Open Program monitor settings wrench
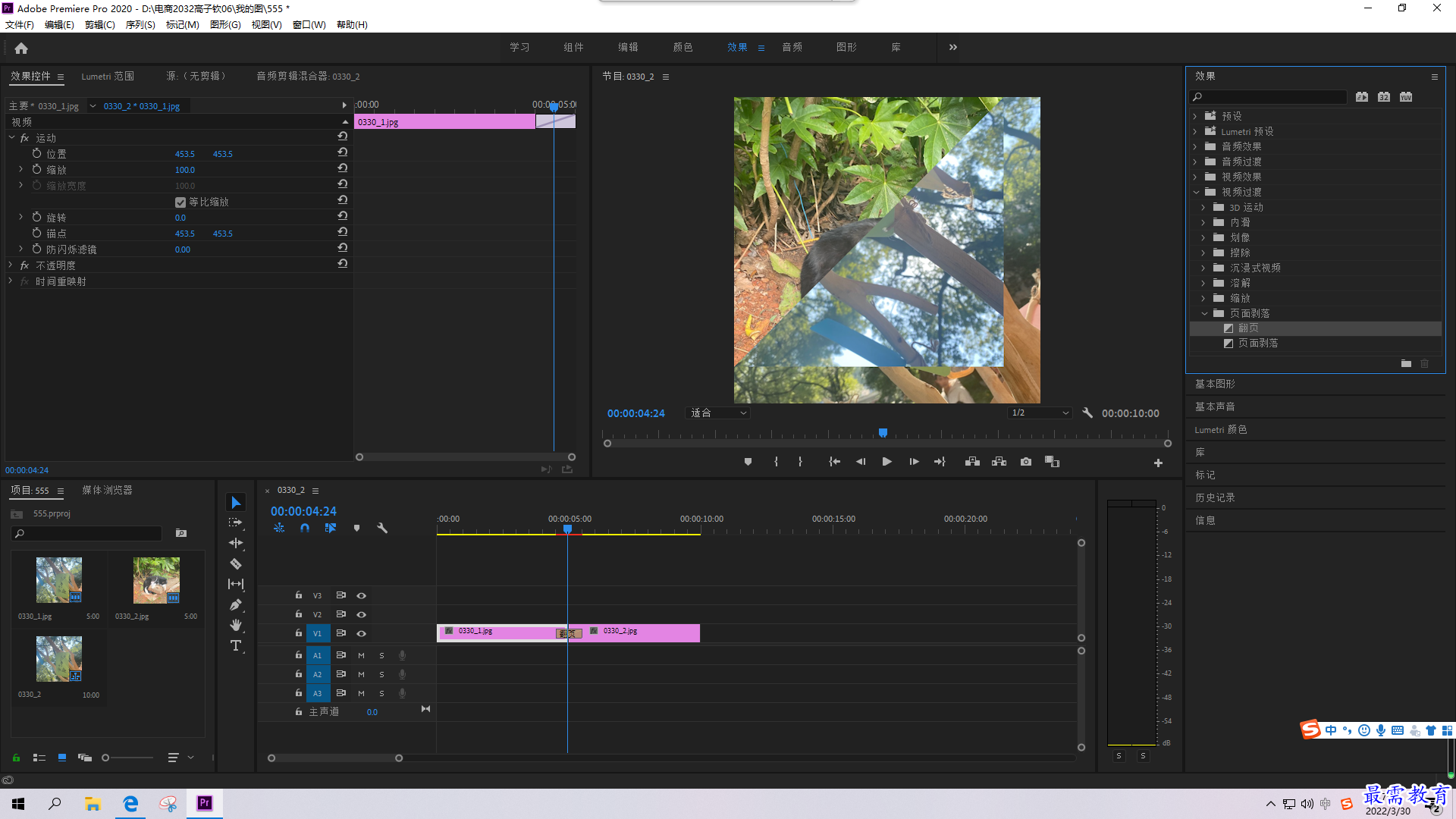Image resolution: width=1456 pixels, height=819 pixels. [x=1087, y=413]
